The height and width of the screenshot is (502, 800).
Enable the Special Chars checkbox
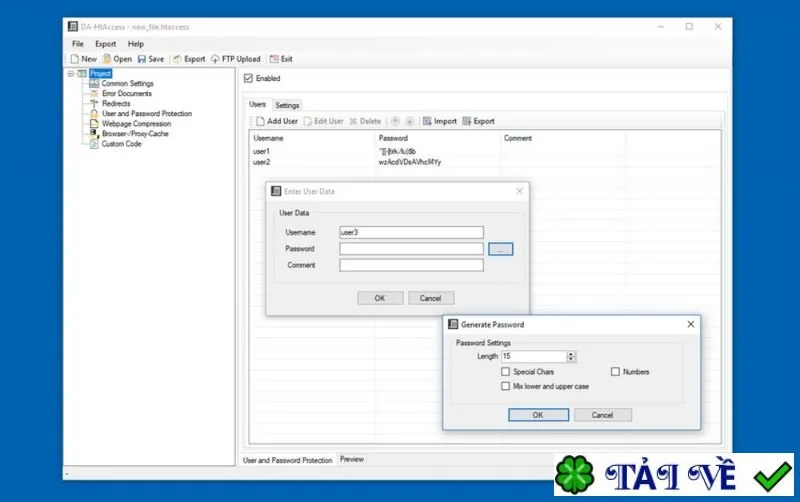[x=506, y=372]
